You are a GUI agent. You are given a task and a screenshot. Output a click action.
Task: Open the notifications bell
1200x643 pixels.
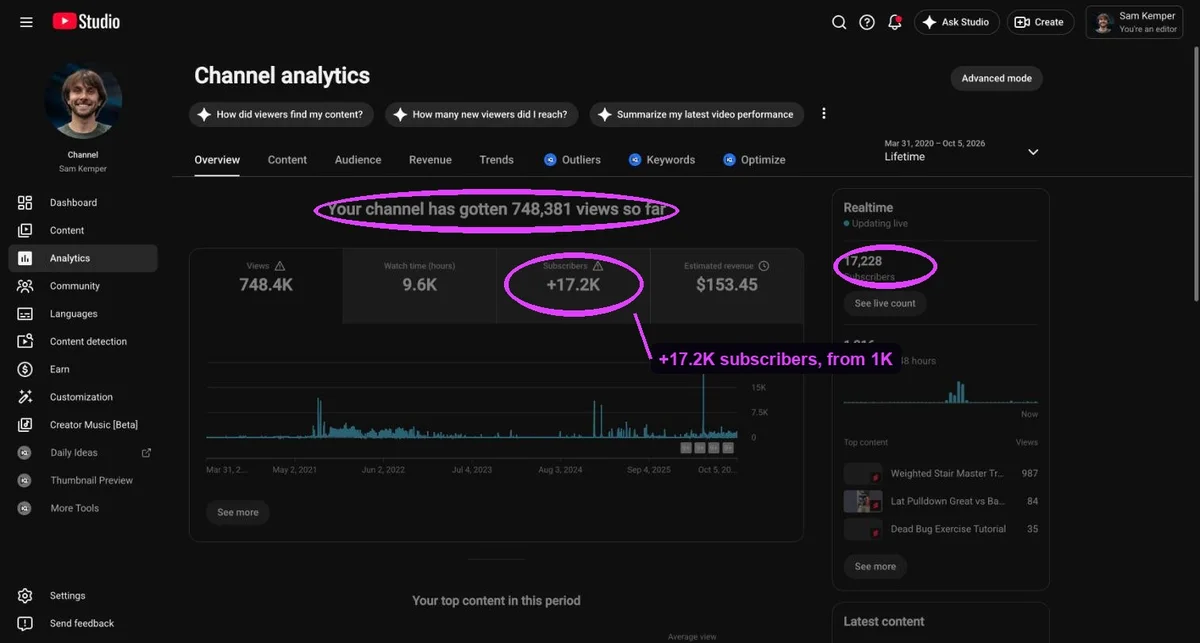tap(895, 22)
